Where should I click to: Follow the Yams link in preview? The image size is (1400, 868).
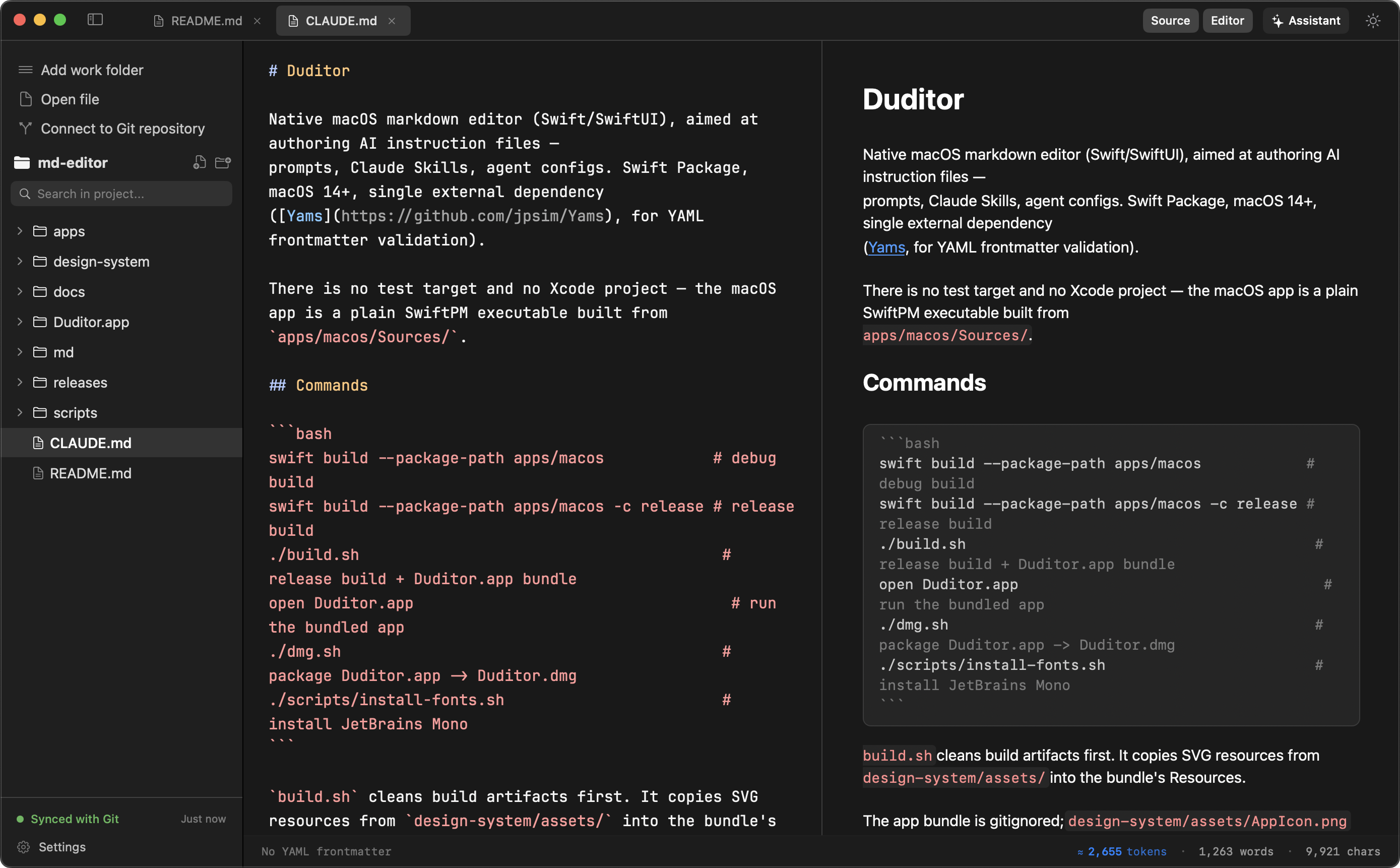point(886,247)
